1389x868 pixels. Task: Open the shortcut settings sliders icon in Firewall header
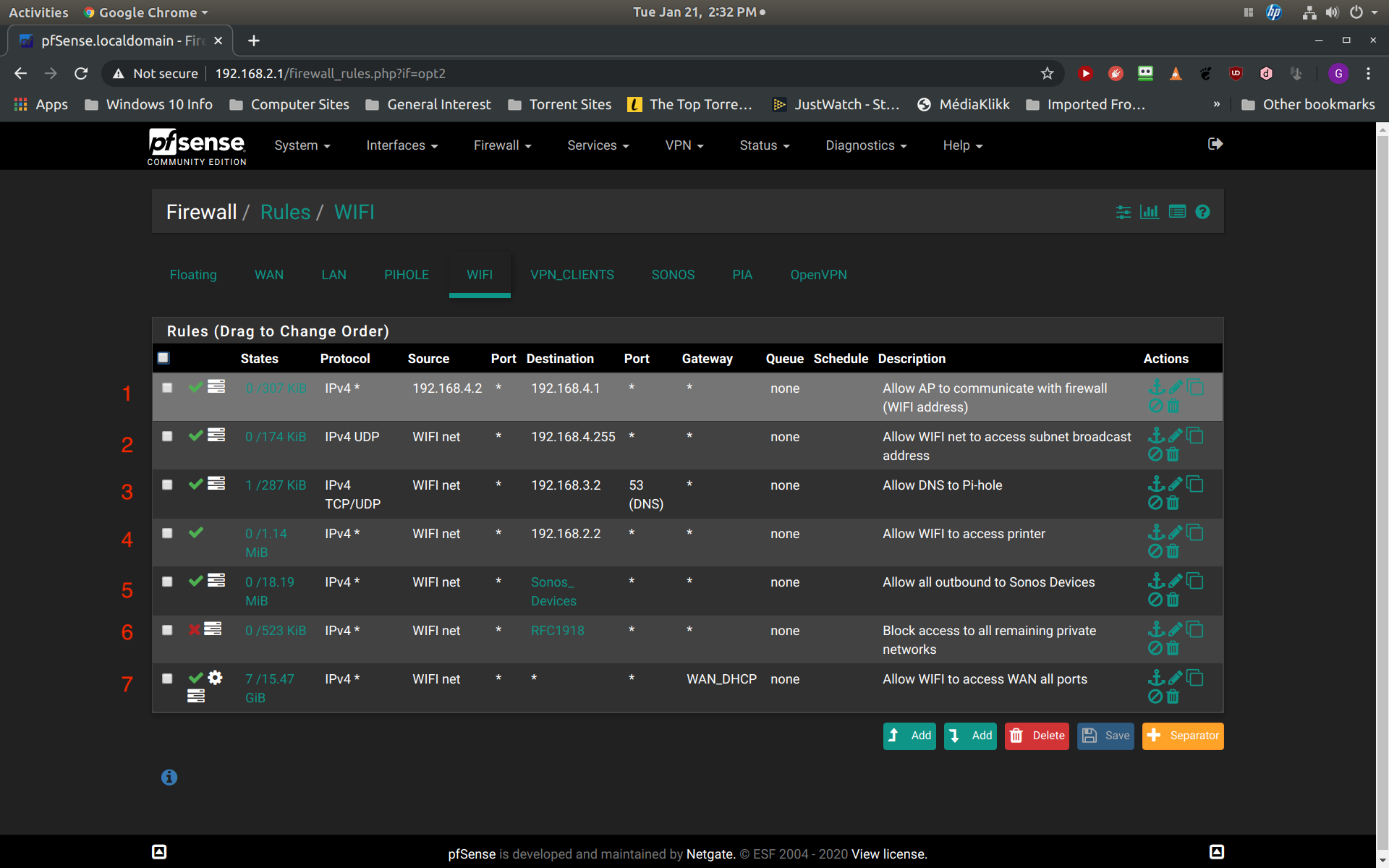[1123, 212]
